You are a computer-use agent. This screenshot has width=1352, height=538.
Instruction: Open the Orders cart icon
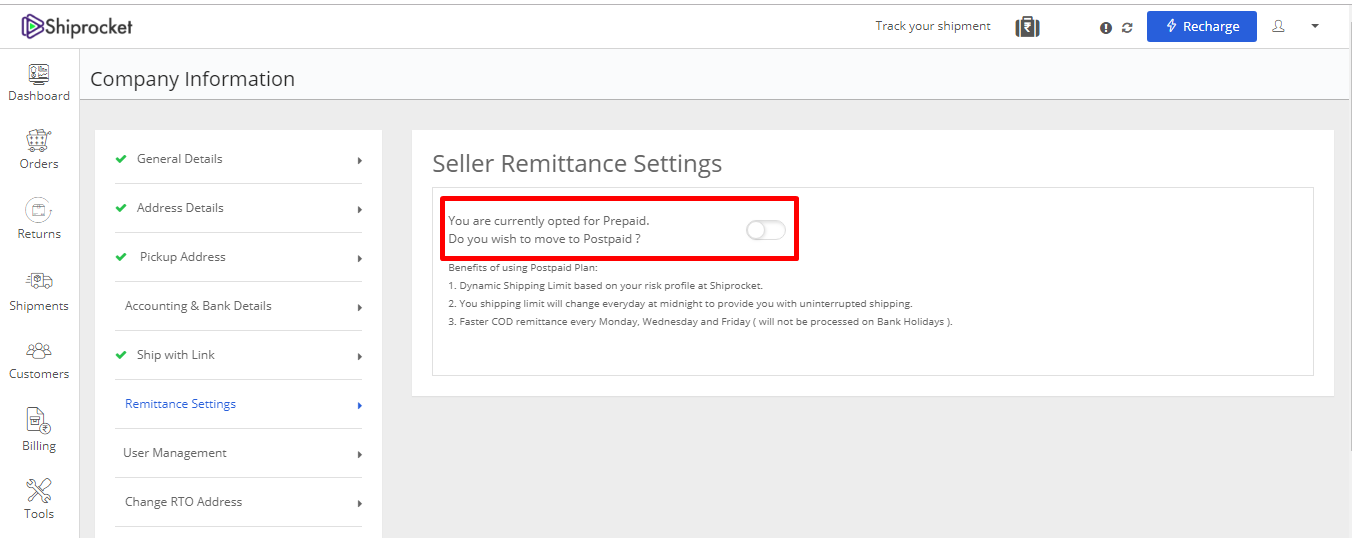[39, 140]
